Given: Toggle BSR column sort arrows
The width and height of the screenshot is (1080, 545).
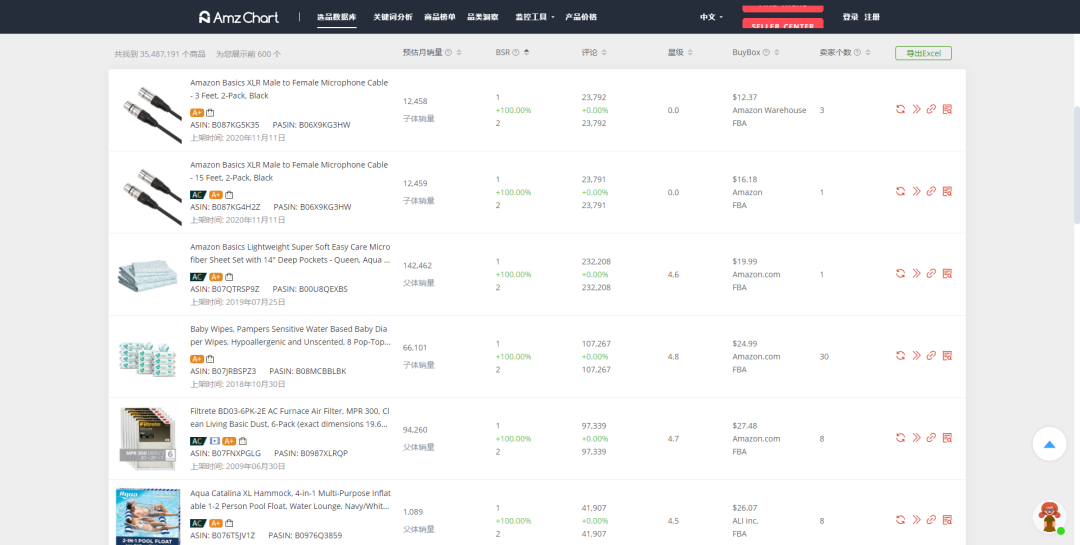Looking at the screenshot, I should click(x=526, y=52).
